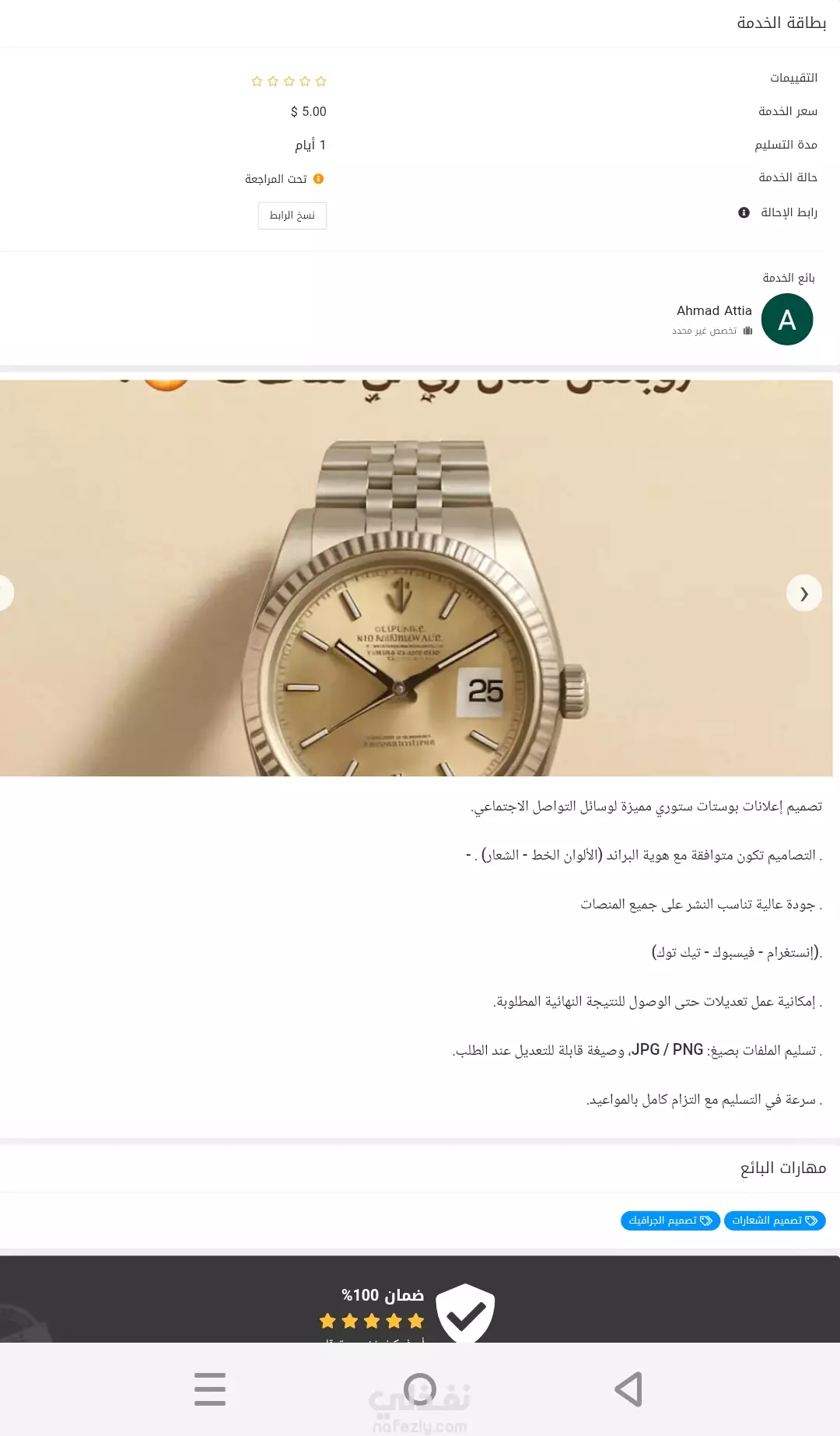Click the last rating star on the left
Viewport: 840px width, 1436px height.
[x=257, y=81]
